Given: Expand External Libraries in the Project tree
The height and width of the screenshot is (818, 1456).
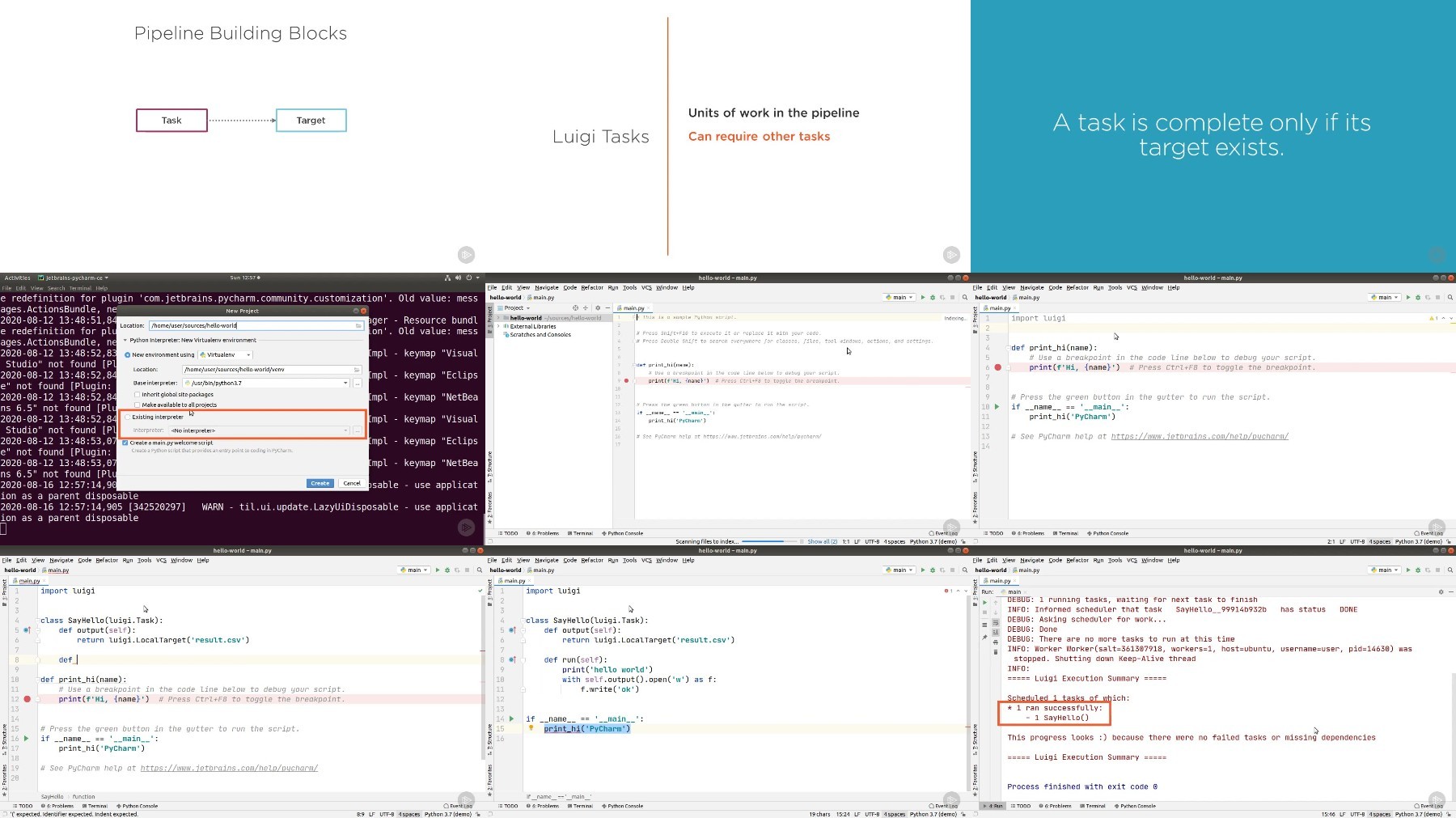Looking at the screenshot, I should pyautogui.click(x=499, y=326).
